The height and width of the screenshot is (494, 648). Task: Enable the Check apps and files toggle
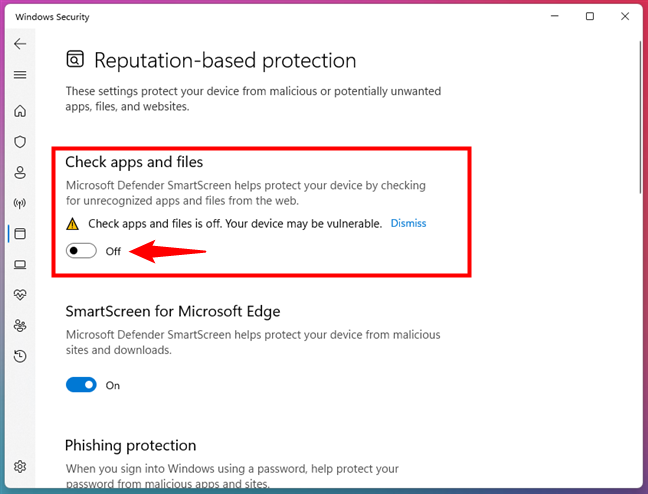tap(81, 251)
